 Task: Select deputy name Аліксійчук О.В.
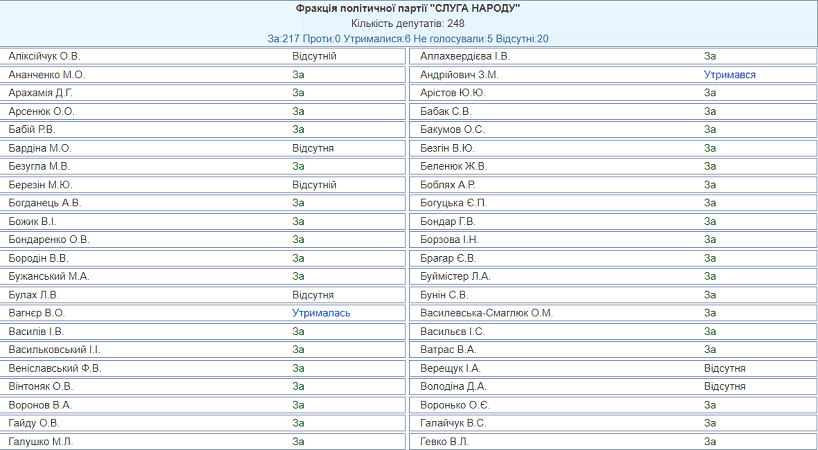44,56
